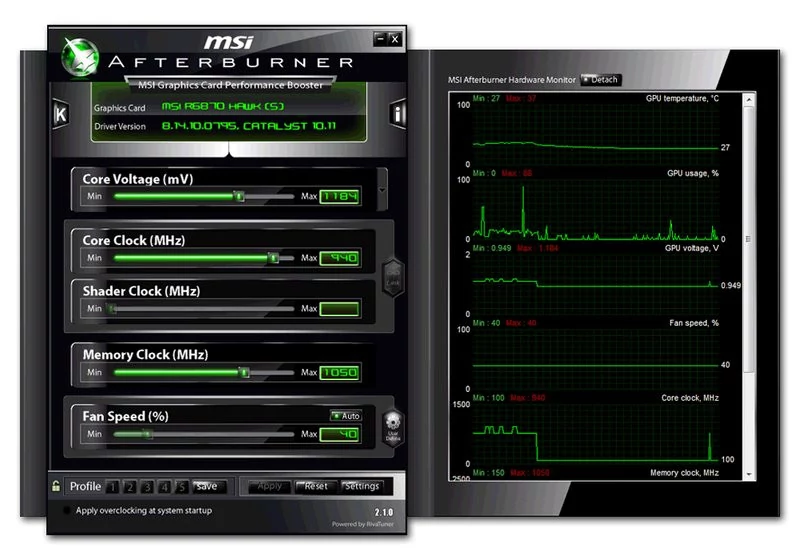The height and width of the screenshot is (560, 800).
Task: Click the Core clock graph
Action: click(595, 434)
